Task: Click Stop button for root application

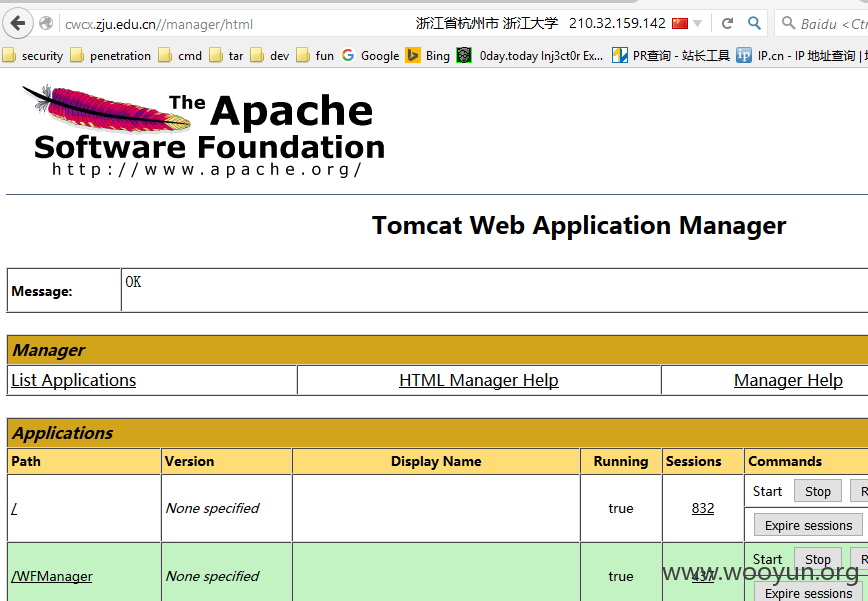Action: [x=818, y=491]
